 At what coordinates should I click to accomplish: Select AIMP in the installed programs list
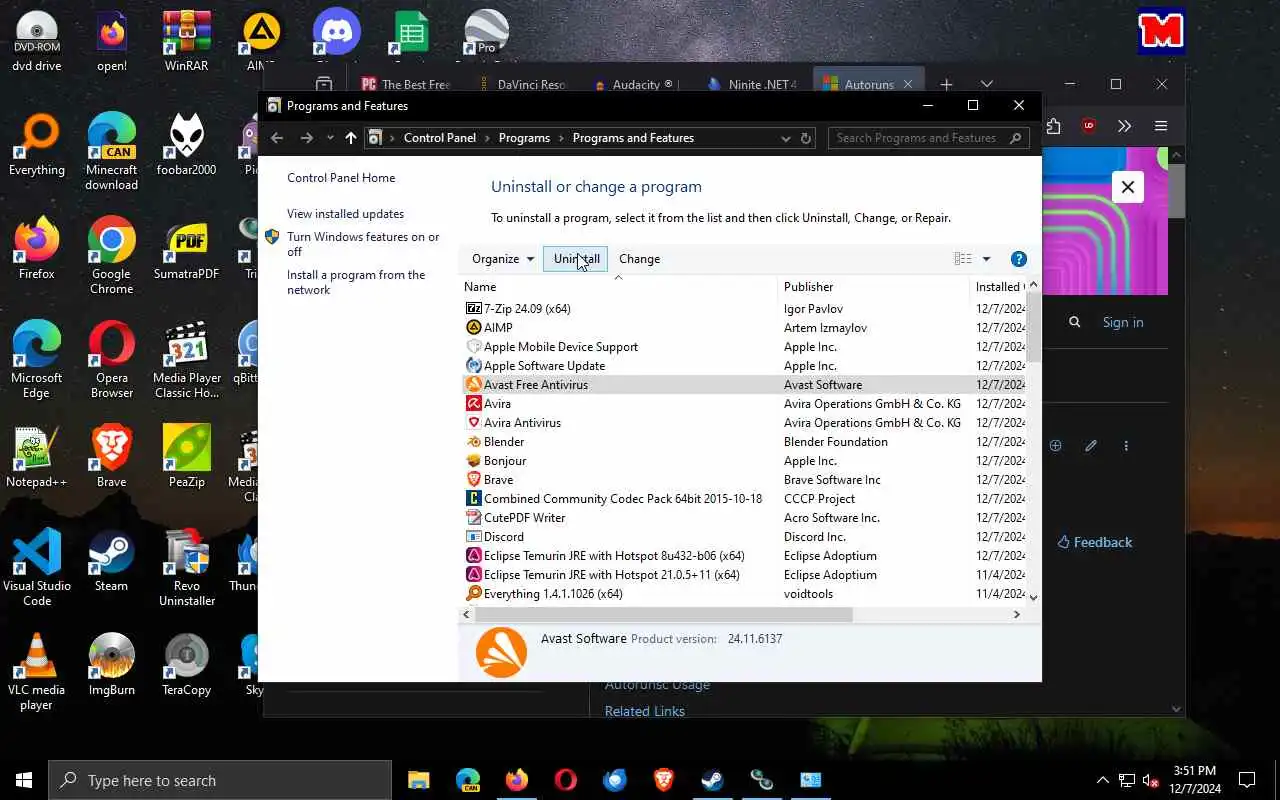(x=745, y=328)
